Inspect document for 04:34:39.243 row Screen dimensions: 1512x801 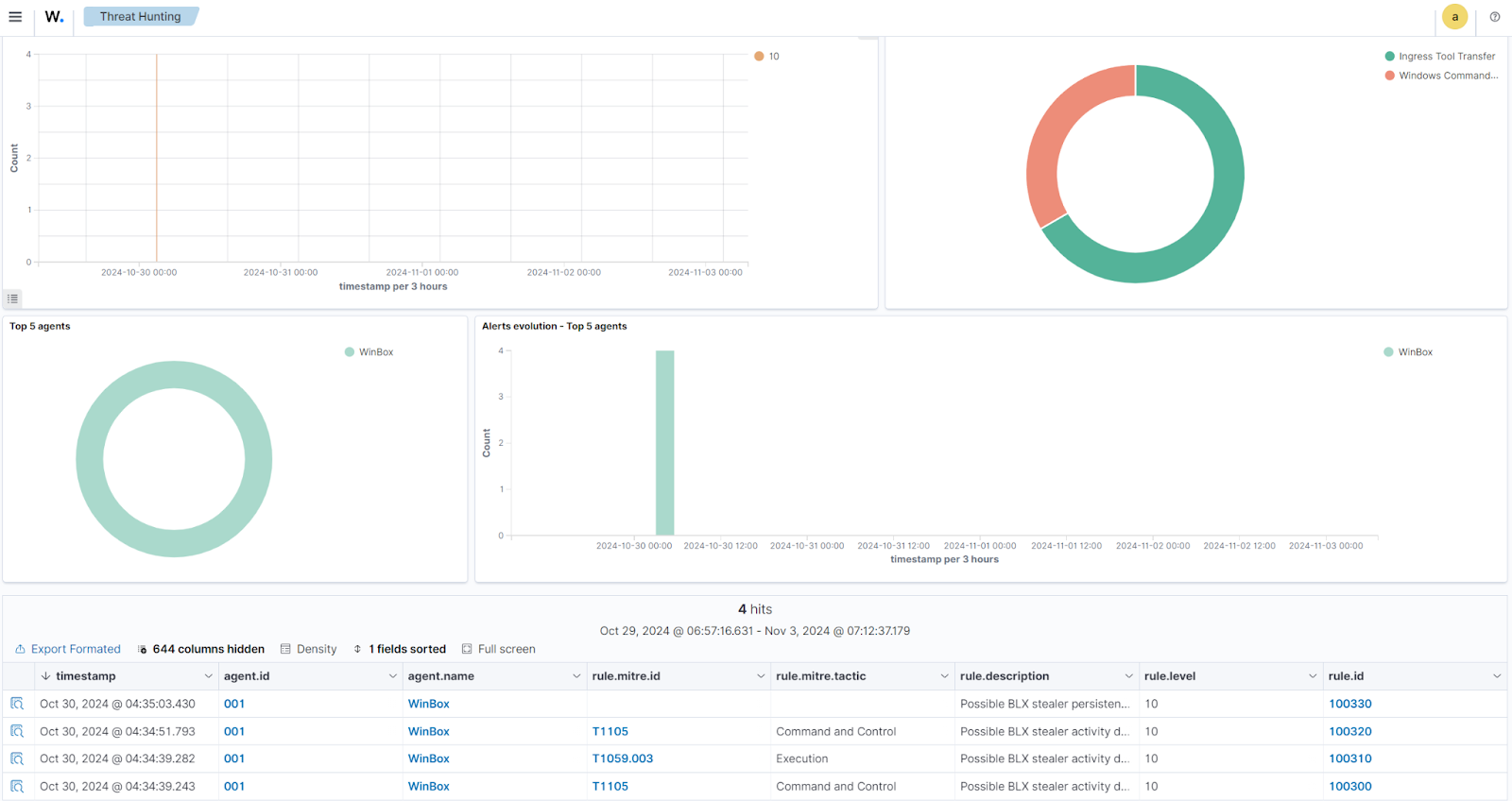pos(17,786)
